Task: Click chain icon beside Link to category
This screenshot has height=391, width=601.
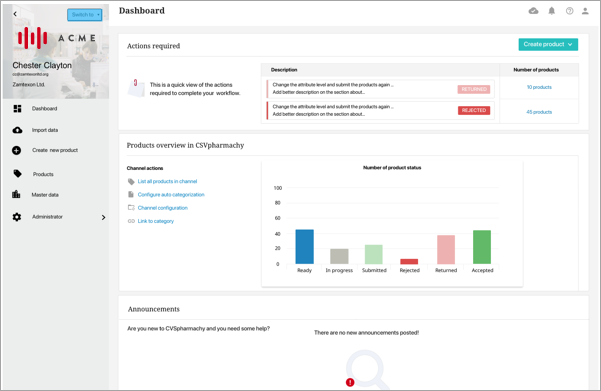Action: click(131, 221)
